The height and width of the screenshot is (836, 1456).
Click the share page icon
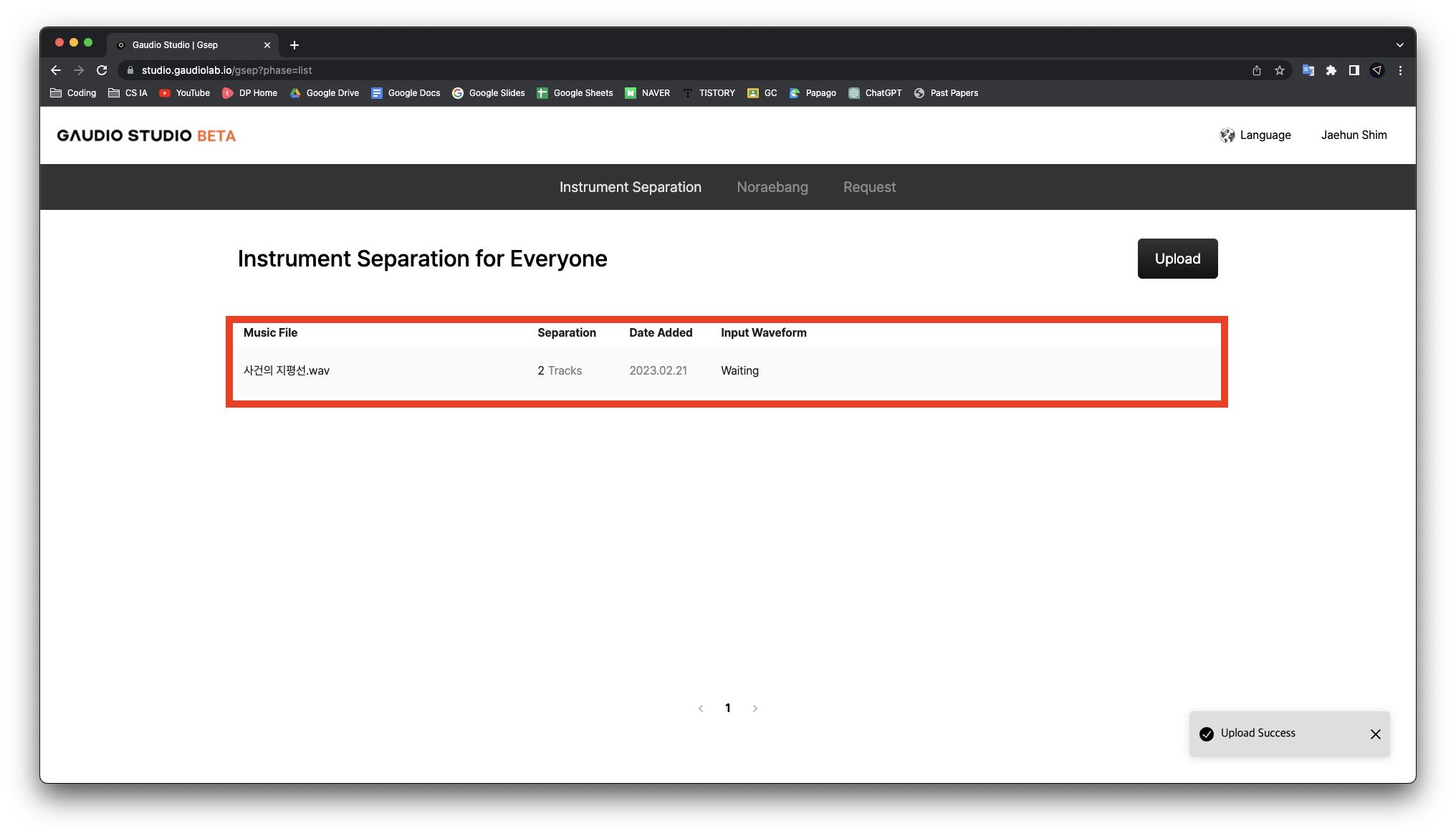tap(1256, 70)
